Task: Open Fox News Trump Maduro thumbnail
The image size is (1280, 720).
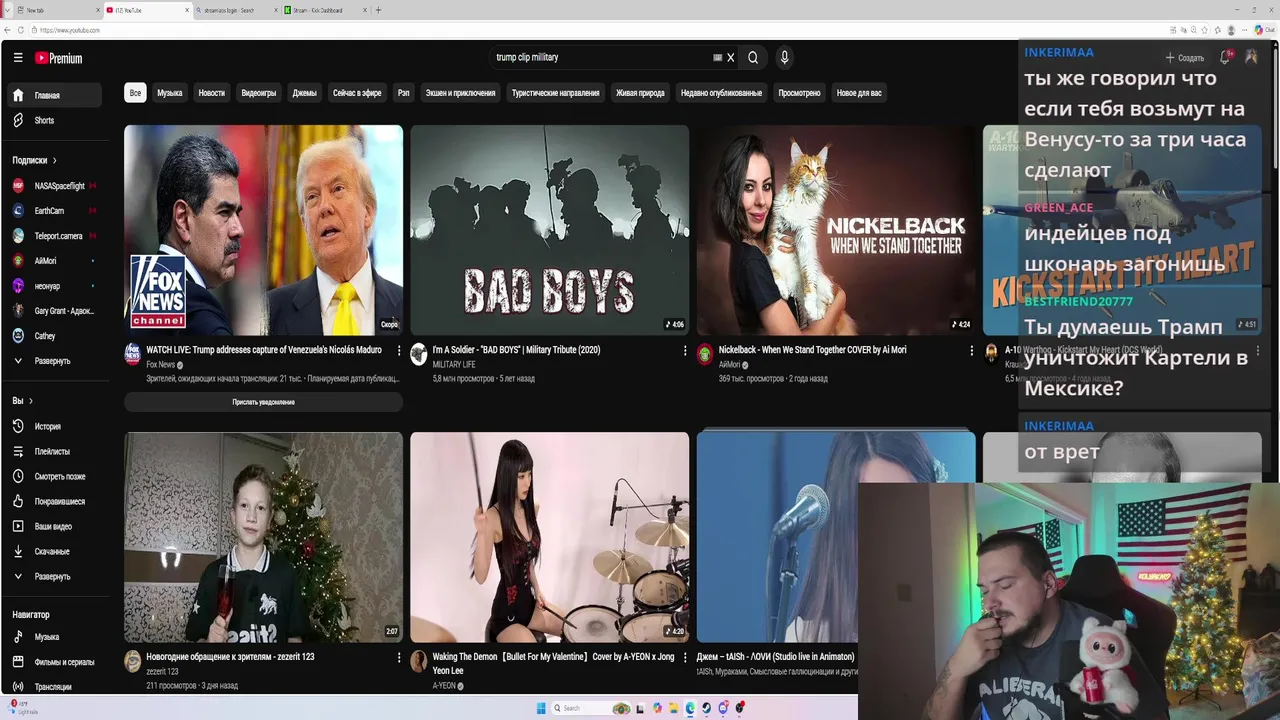Action: 263,230
